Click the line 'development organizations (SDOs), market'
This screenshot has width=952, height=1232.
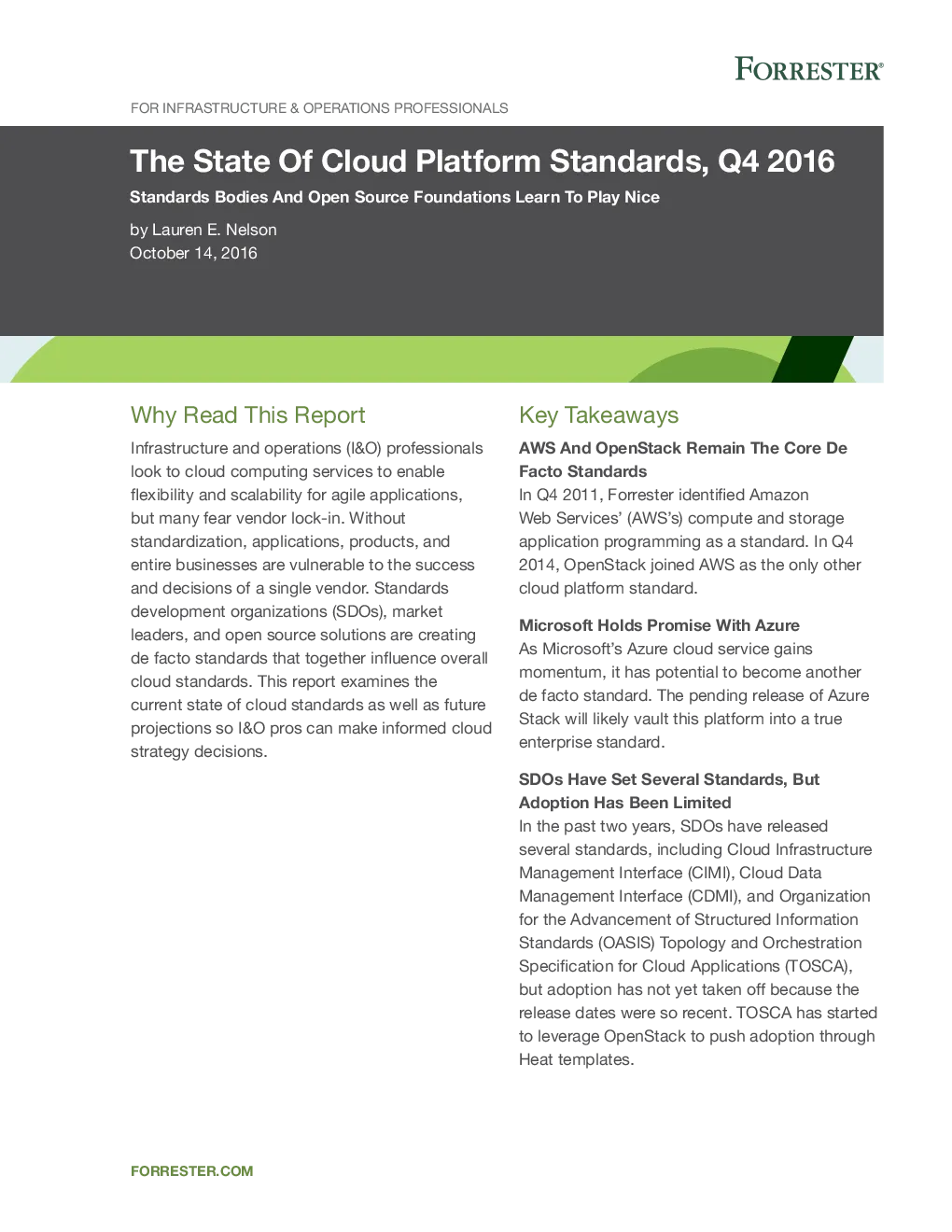point(287,611)
